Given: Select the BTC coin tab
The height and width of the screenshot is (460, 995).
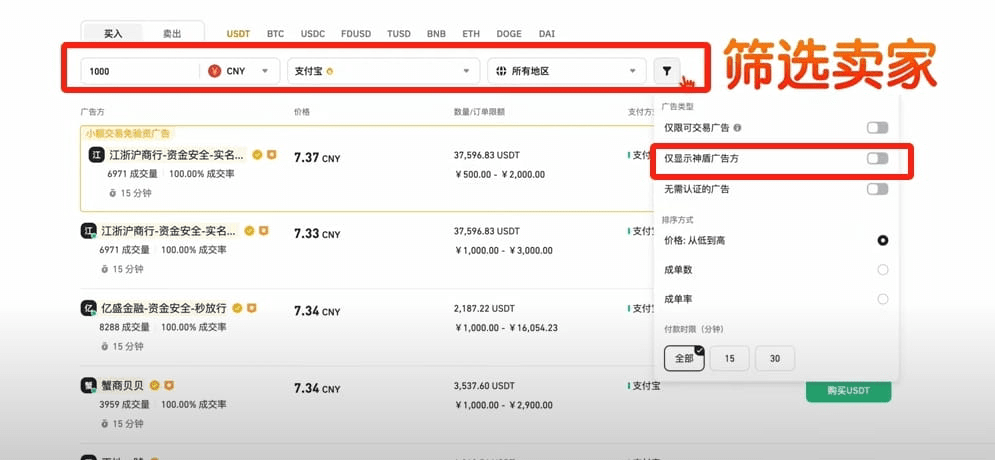Looking at the screenshot, I should [275, 33].
